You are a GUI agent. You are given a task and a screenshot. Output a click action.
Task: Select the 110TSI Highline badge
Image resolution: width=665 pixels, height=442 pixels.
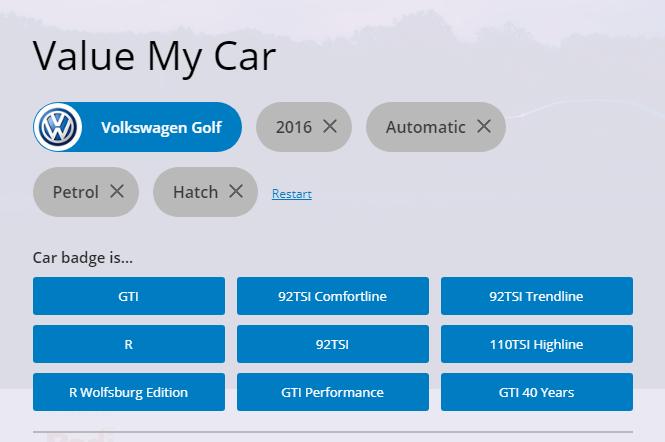point(536,344)
